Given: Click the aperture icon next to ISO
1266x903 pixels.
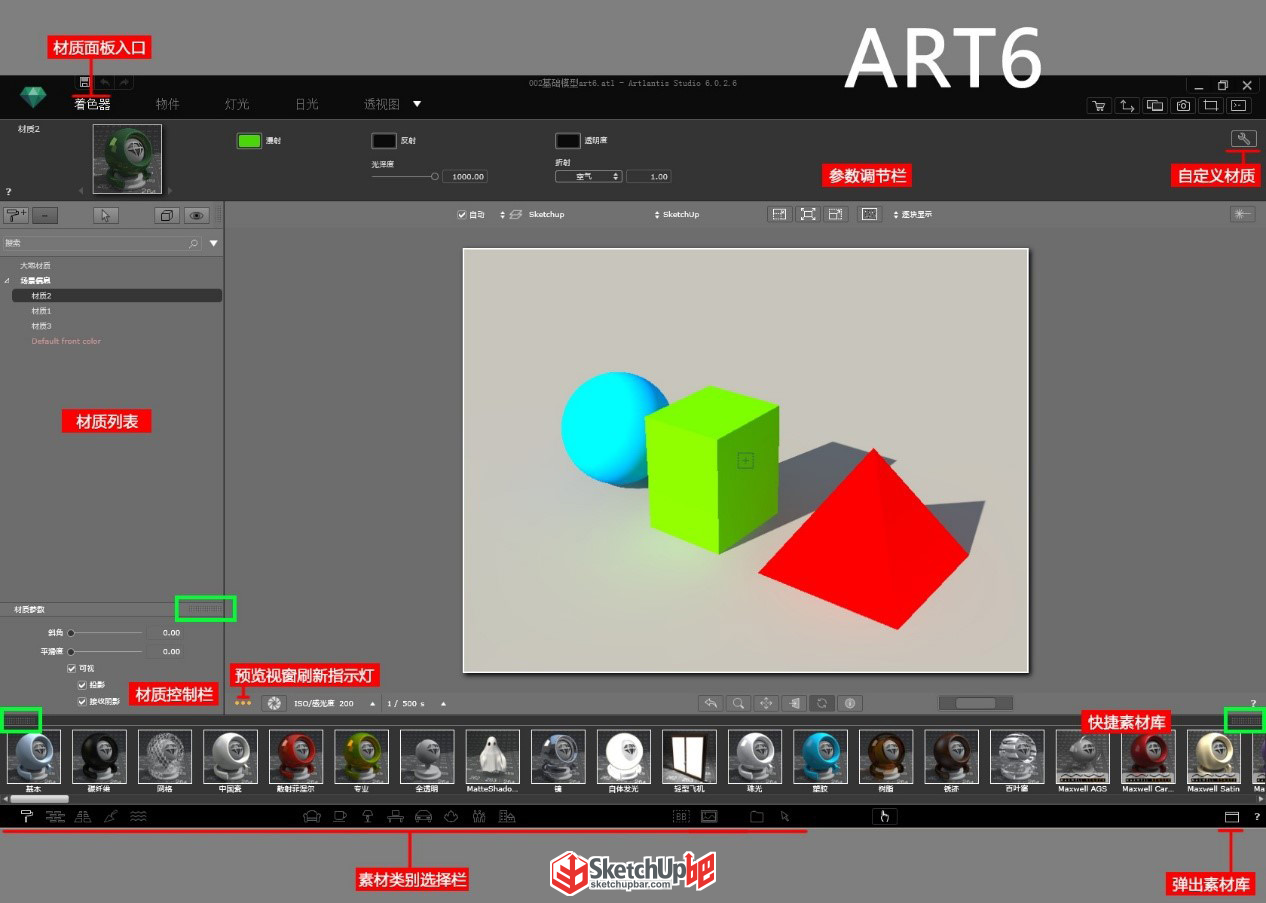Looking at the screenshot, I should click(273, 704).
